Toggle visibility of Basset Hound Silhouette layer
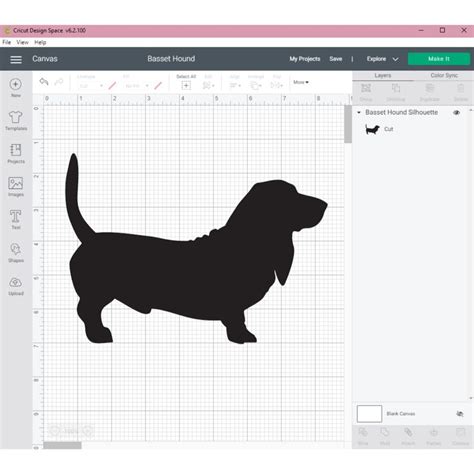Viewport: 474px width, 474px height. point(457,113)
